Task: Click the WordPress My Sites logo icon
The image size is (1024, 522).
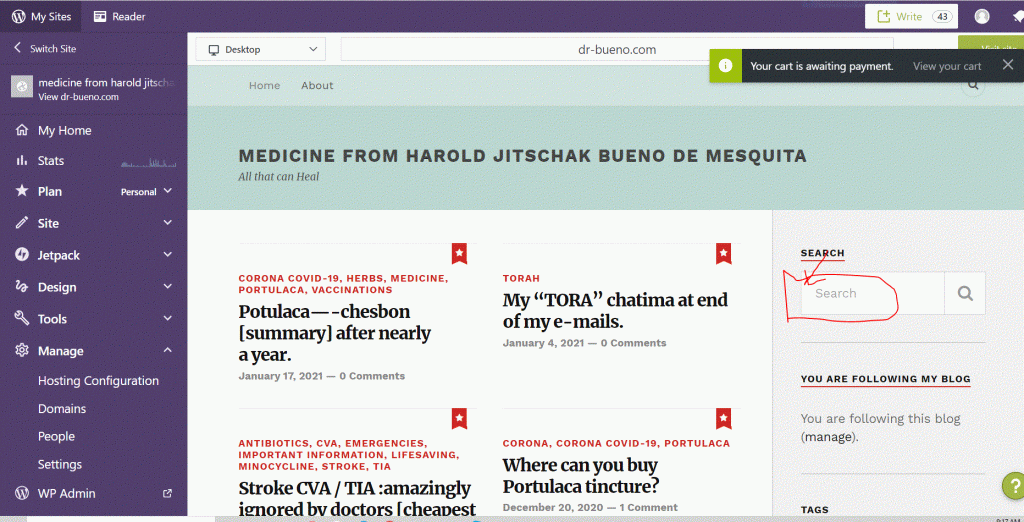Action: click(19, 16)
